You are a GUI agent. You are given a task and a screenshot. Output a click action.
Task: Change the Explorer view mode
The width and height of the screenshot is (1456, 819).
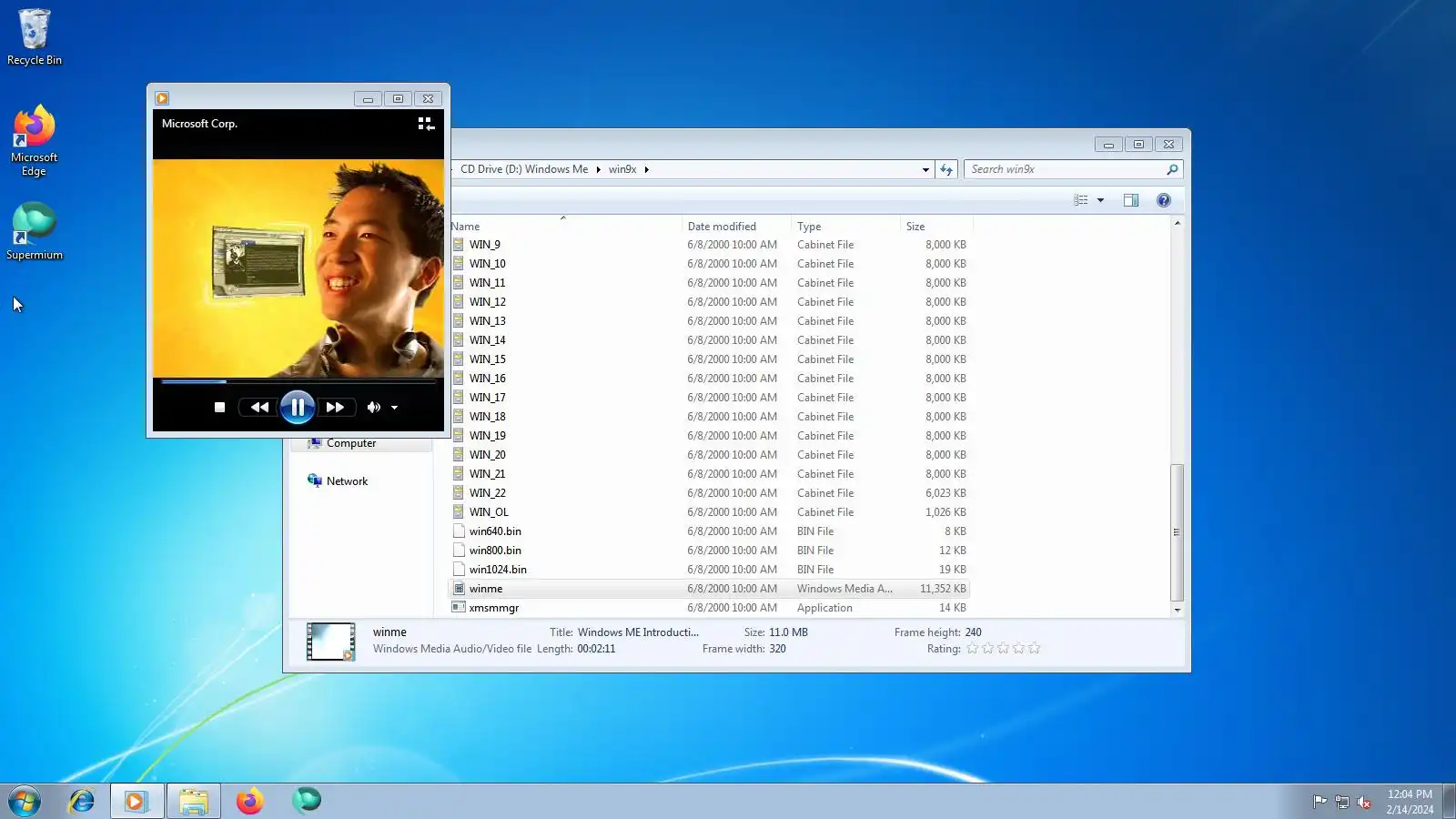(x=1081, y=200)
